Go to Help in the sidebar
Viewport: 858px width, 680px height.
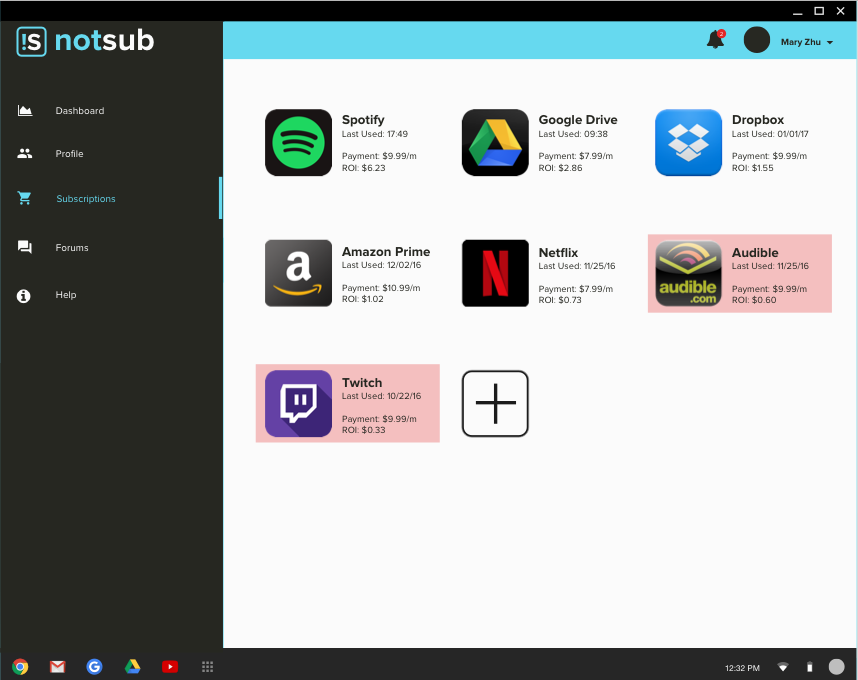(66, 295)
